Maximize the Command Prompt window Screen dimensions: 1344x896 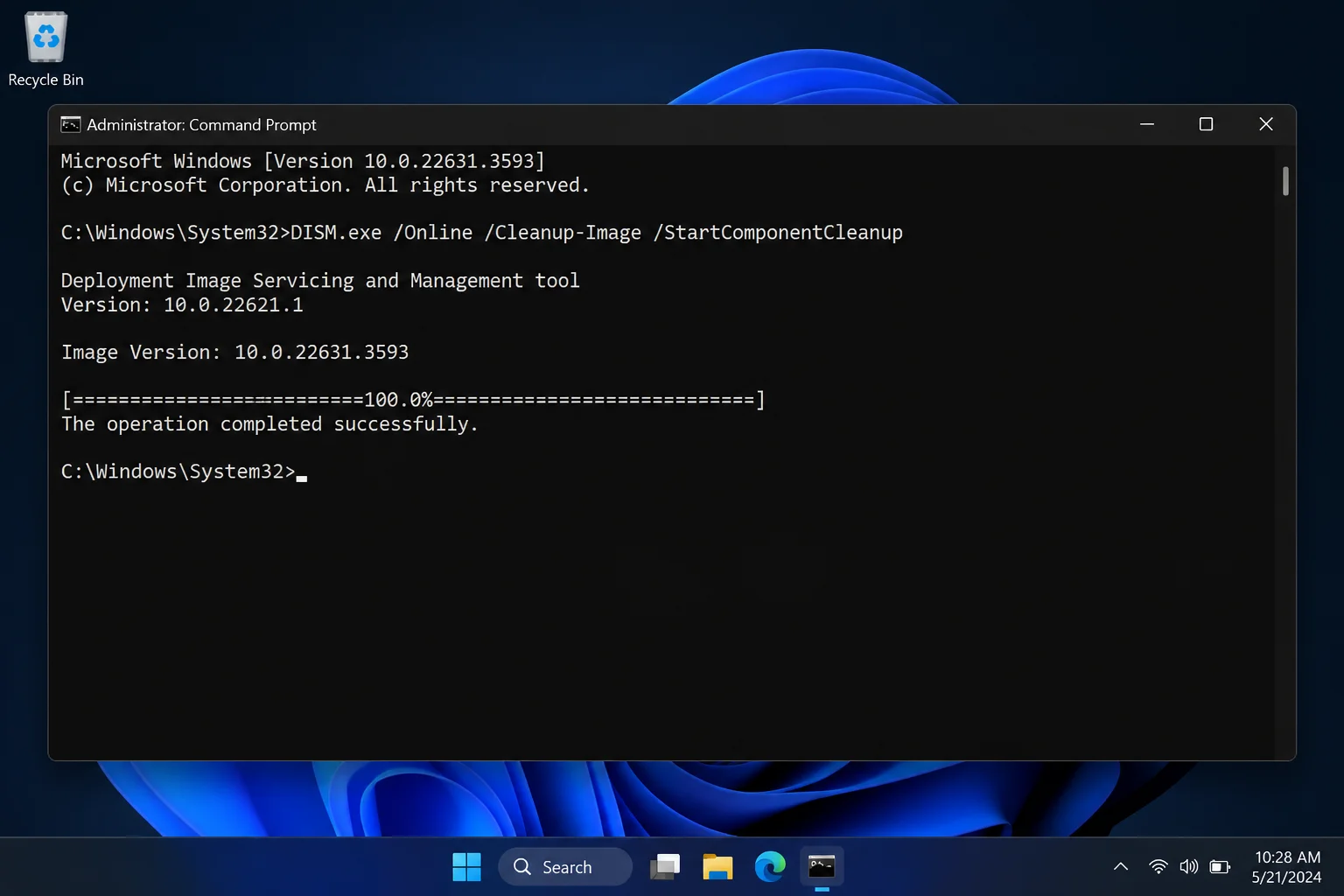[x=1206, y=124]
